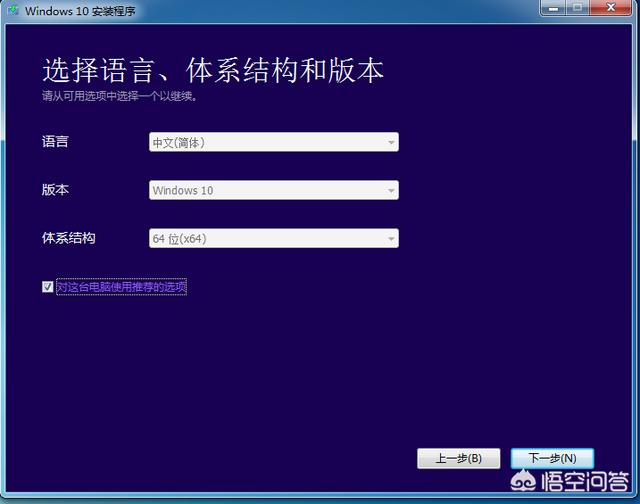Click the disabled maximize window button
The width and height of the screenshot is (640, 504).
[577, 8]
